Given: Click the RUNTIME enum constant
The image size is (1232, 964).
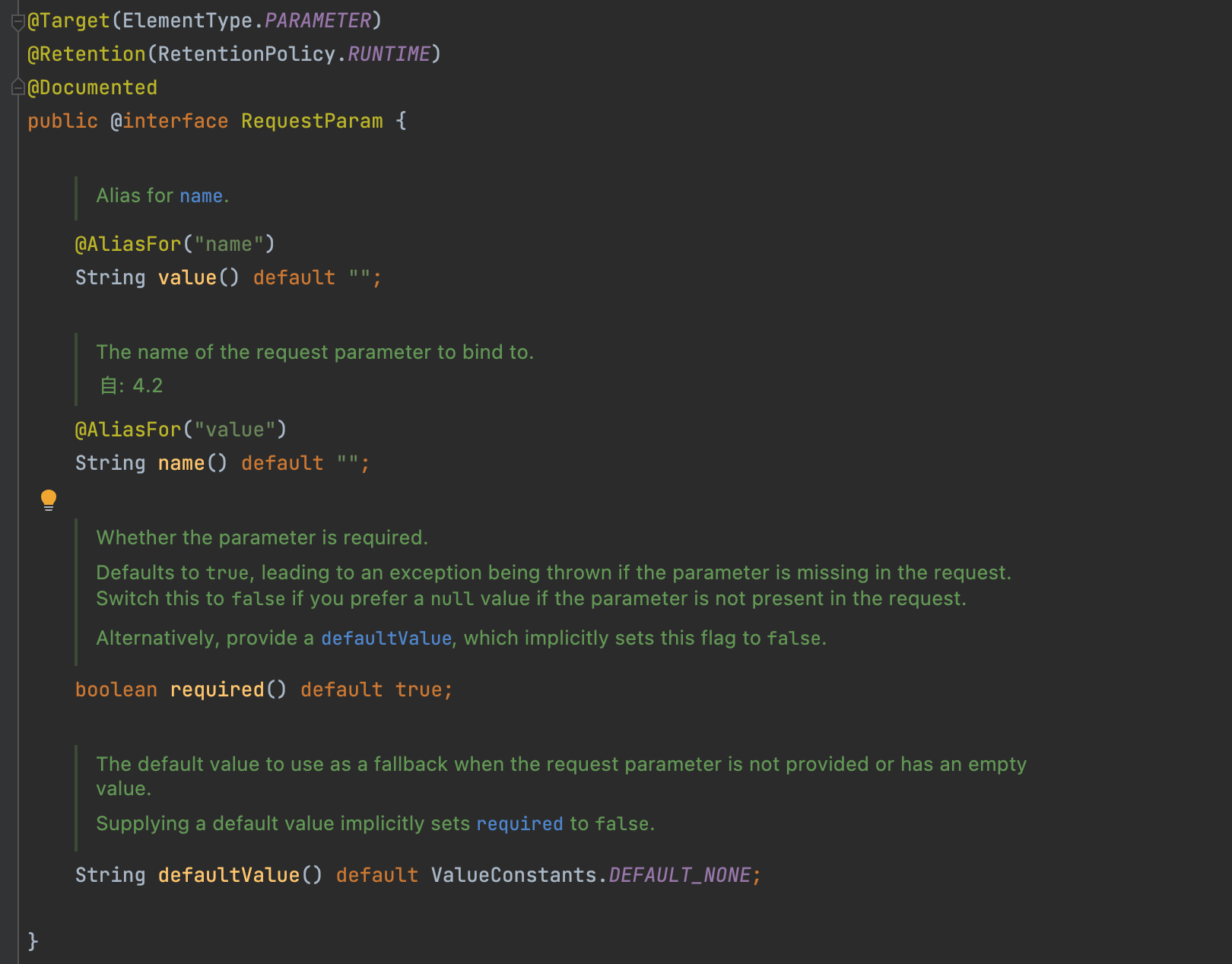Looking at the screenshot, I should [x=389, y=54].
